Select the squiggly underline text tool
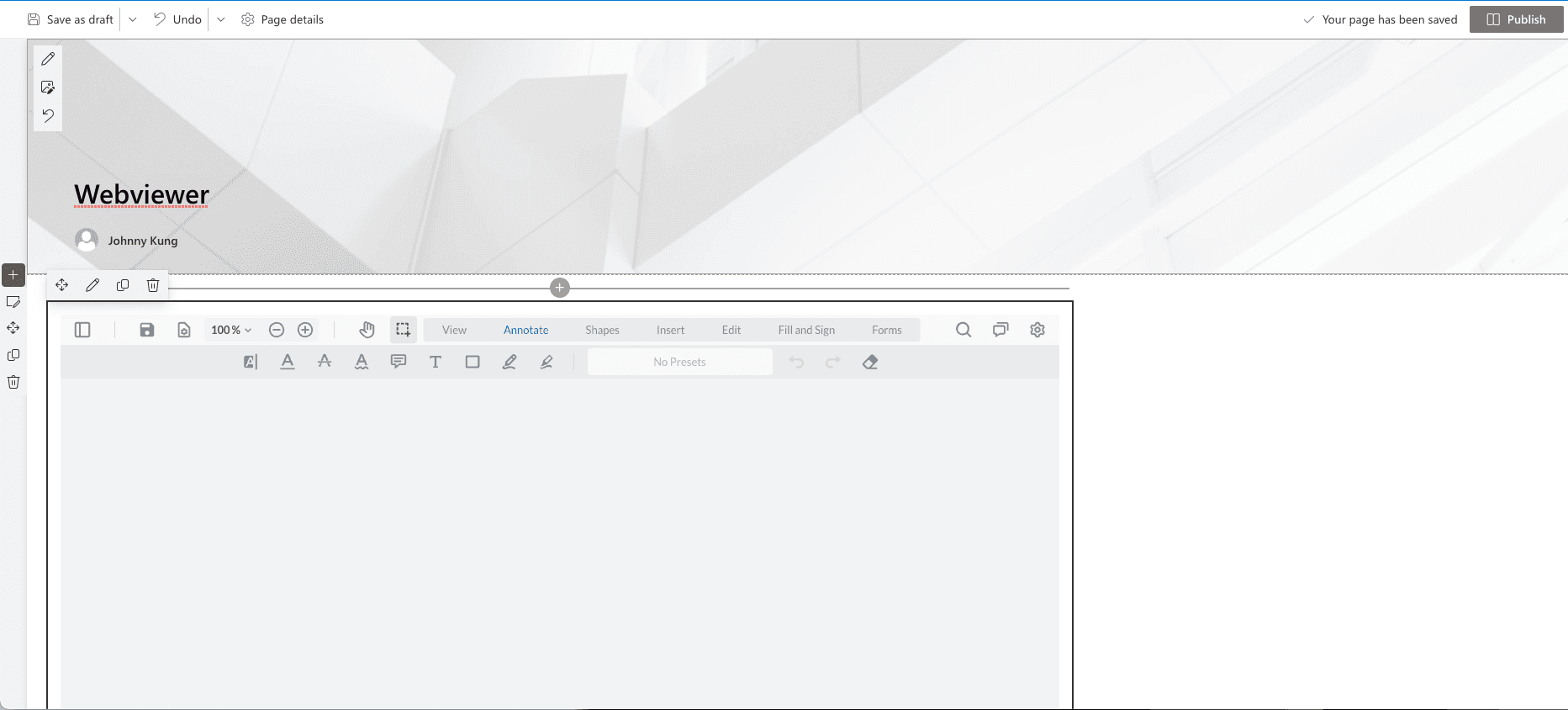Viewport: 1568px width, 710px height. click(x=362, y=362)
